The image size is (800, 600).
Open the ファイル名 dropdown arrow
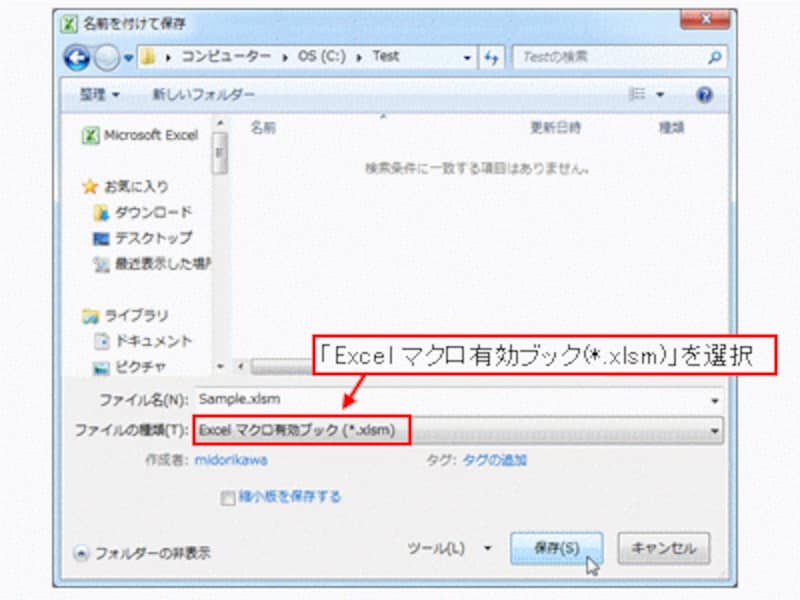coord(715,401)
